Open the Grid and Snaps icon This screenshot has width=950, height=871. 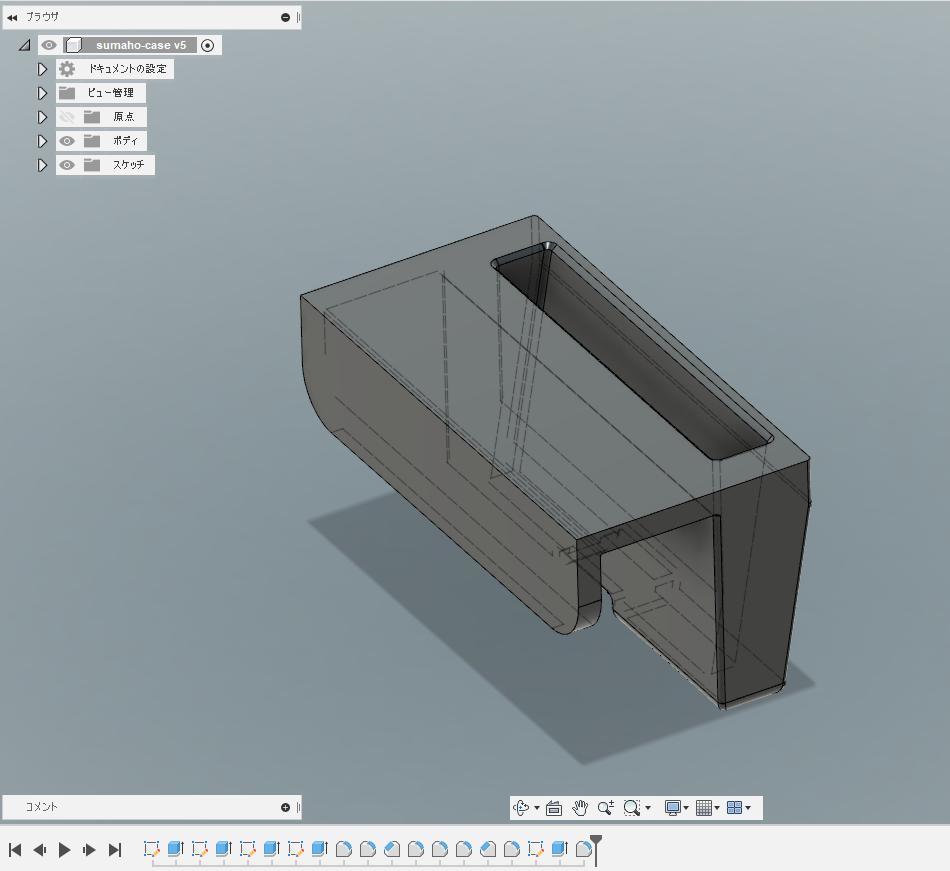coord(703,807)
